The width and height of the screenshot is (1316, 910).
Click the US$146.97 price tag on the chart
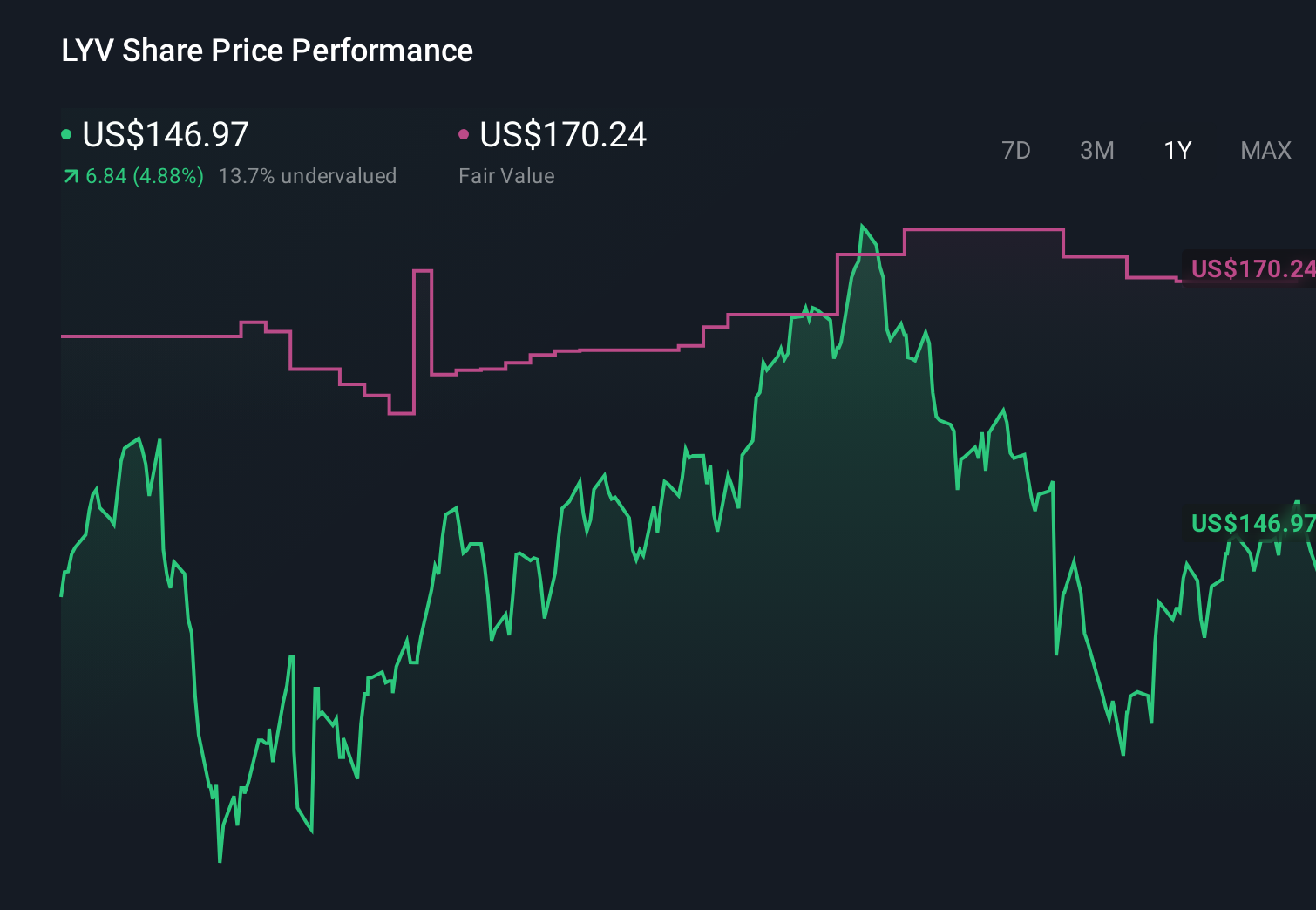pos(1251,524)
